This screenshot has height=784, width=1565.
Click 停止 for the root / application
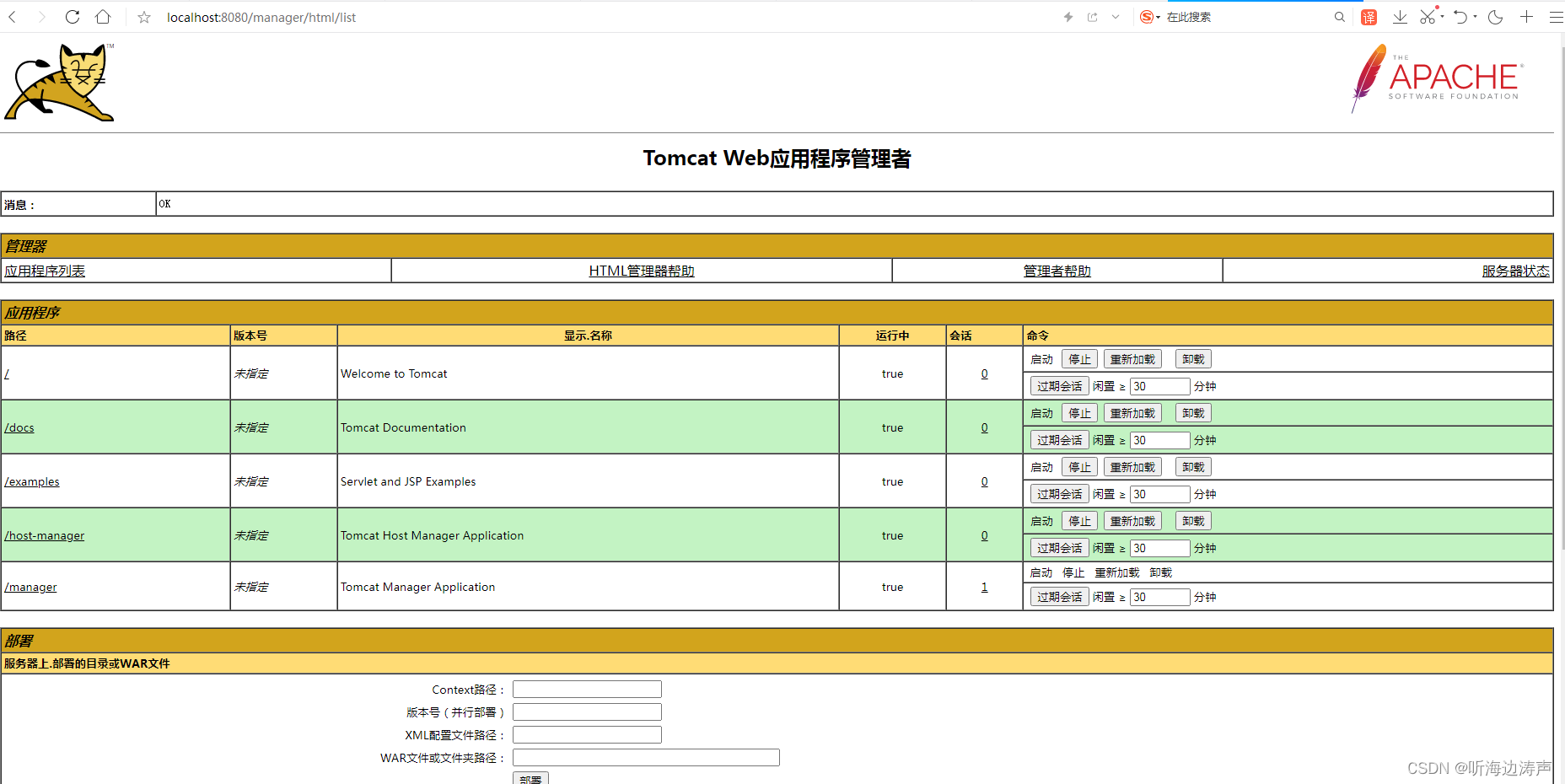[x=1079, y=359]
